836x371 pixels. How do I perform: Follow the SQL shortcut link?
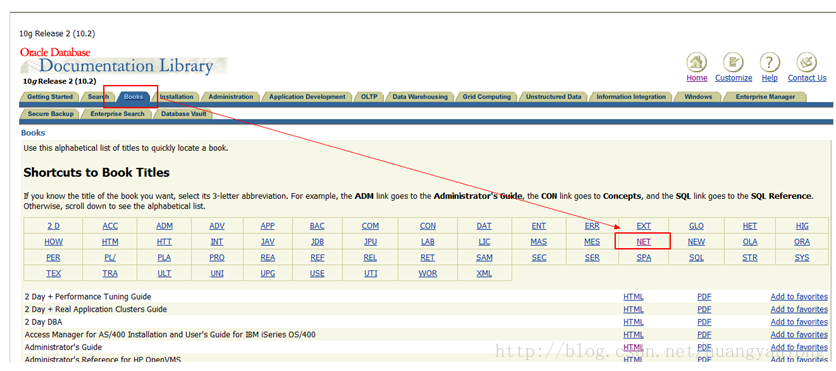pos(696,257)
